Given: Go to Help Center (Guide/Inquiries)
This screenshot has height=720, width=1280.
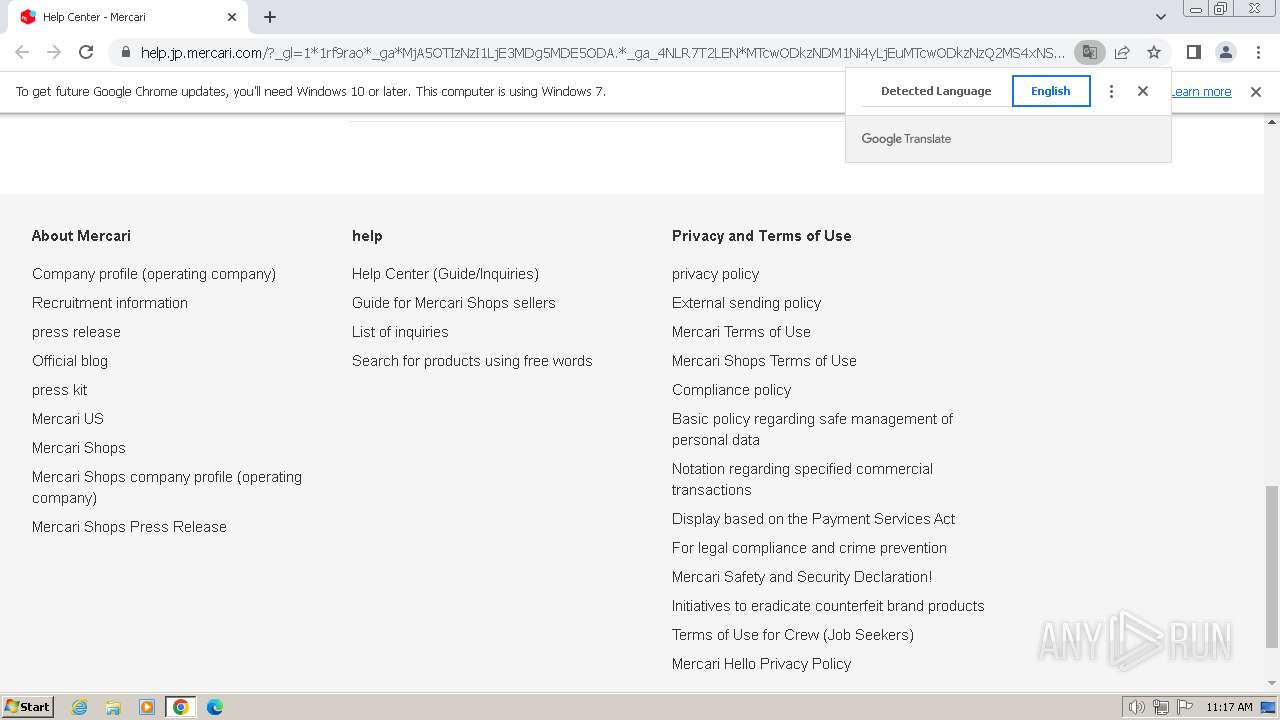Looking at the screenshot, I should pos(445,274).
